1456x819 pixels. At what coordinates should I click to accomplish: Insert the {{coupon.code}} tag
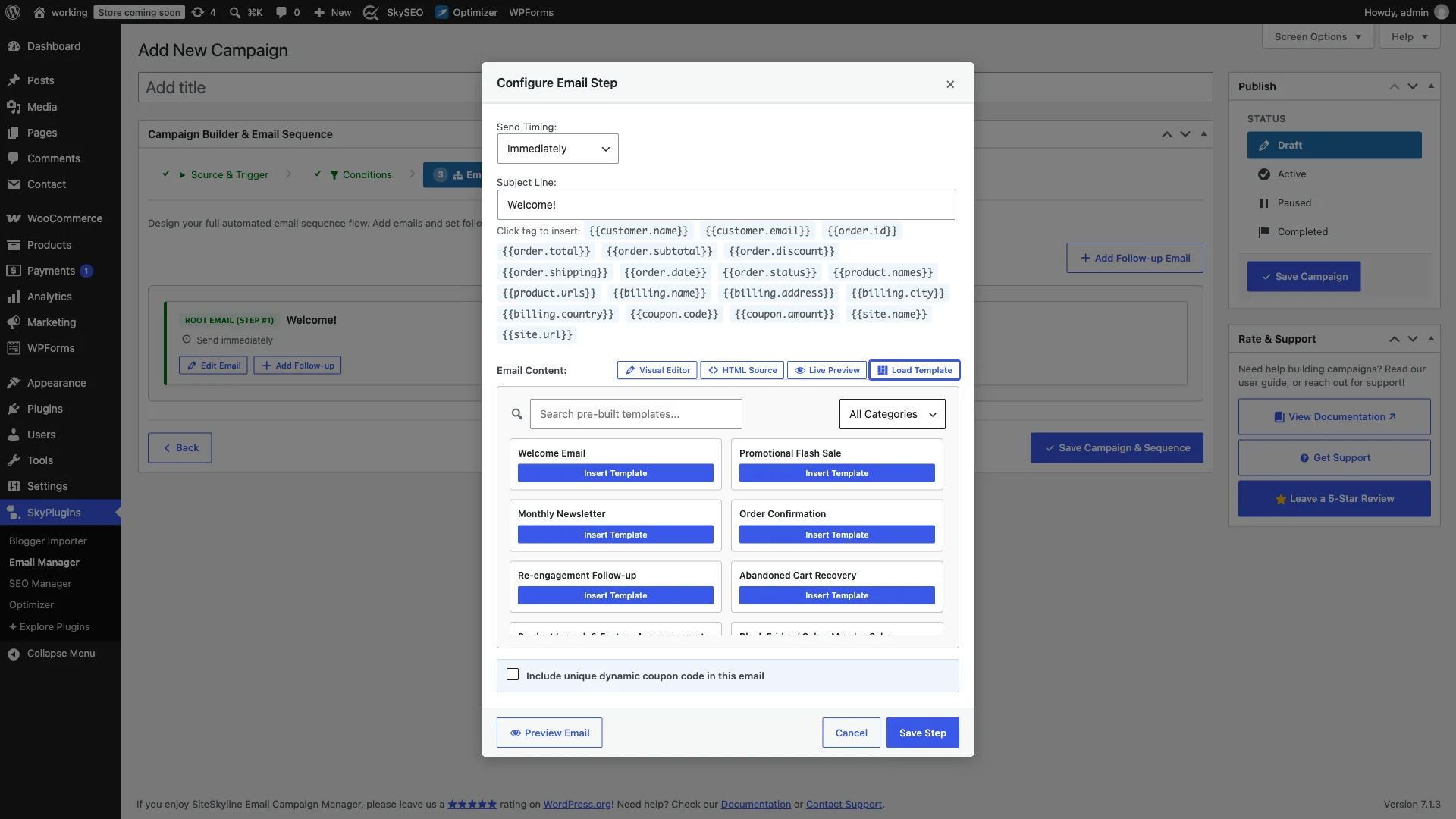pos(674,314)
